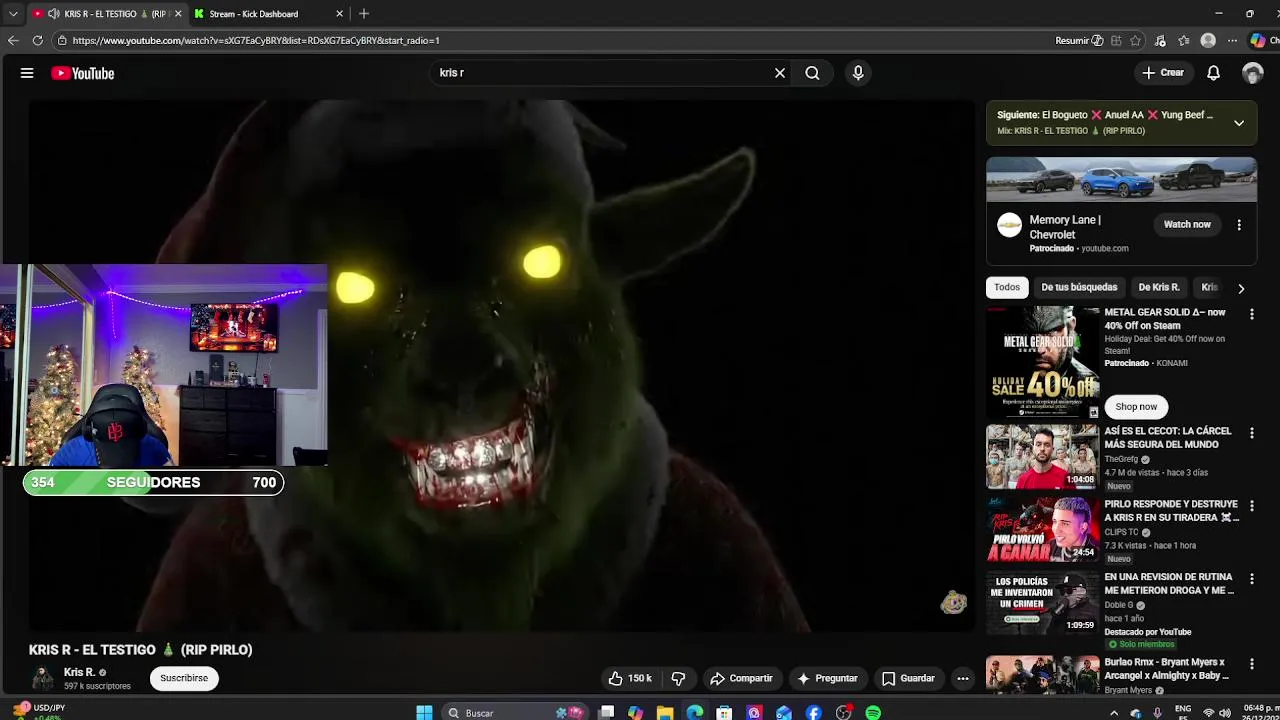This screenshot has width=1280, height=720.
Task: Click the Compartir share button
Action: [x=741, y=678]
